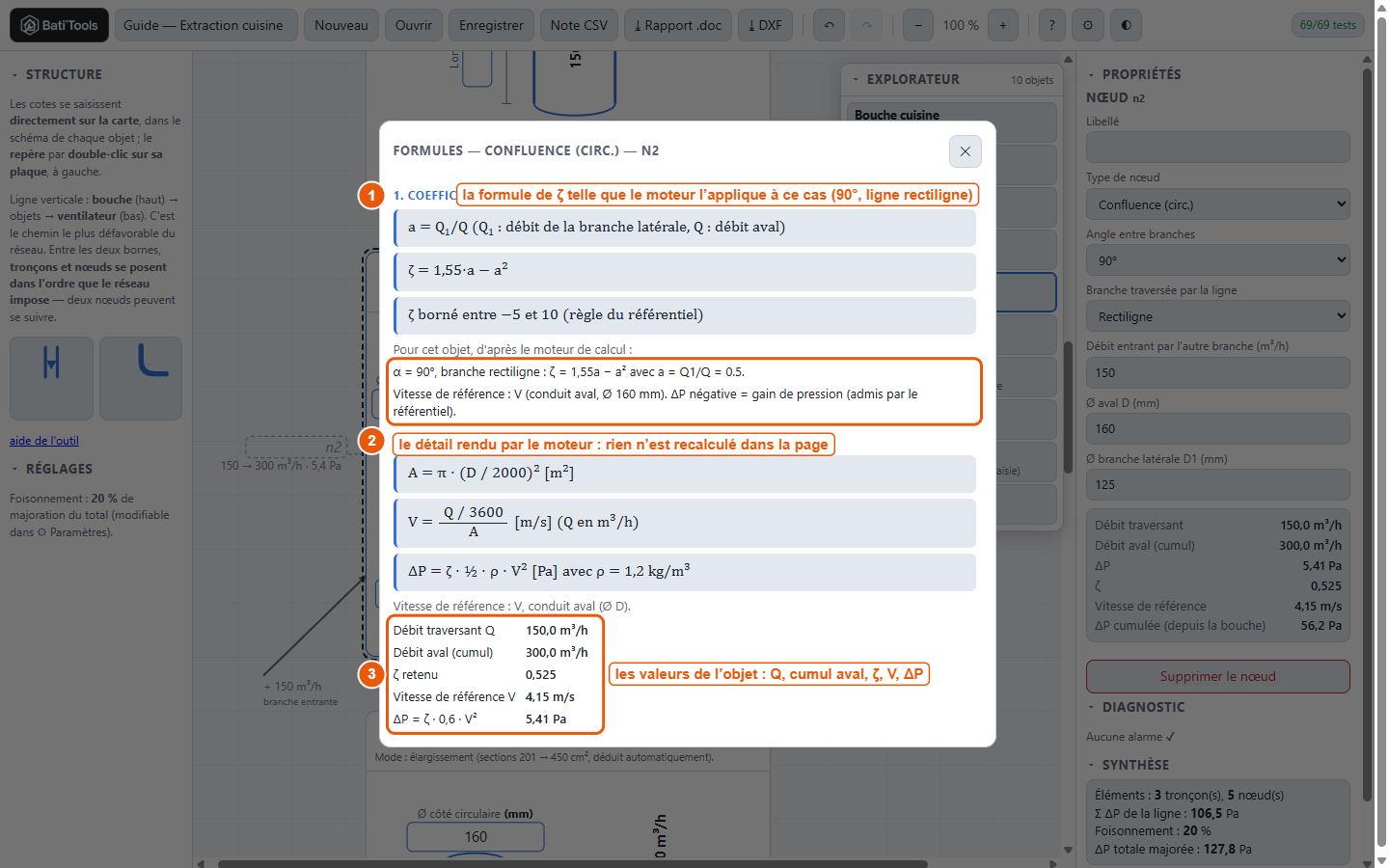1389x868 pixels.
Task: Click Ouvrir in the toolbar
Action: click(x=414, y=25)
